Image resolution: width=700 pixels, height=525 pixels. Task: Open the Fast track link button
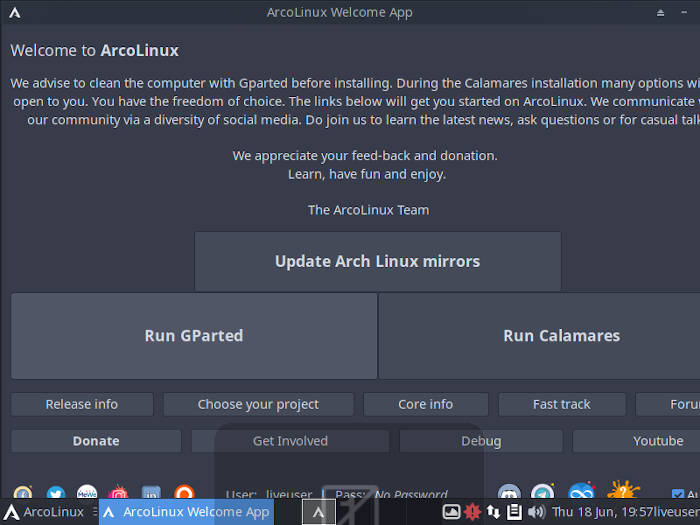pos(562,404)
